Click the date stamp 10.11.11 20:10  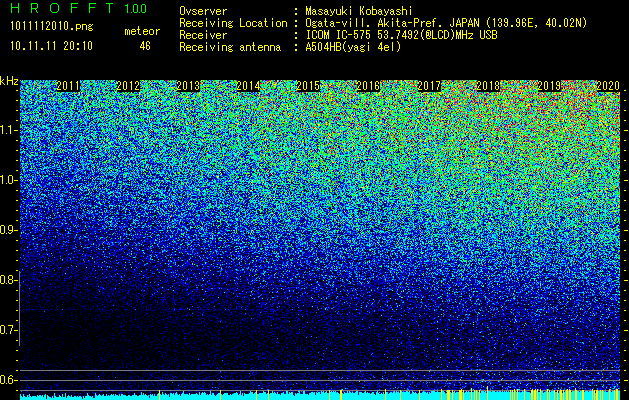[51, 46]
